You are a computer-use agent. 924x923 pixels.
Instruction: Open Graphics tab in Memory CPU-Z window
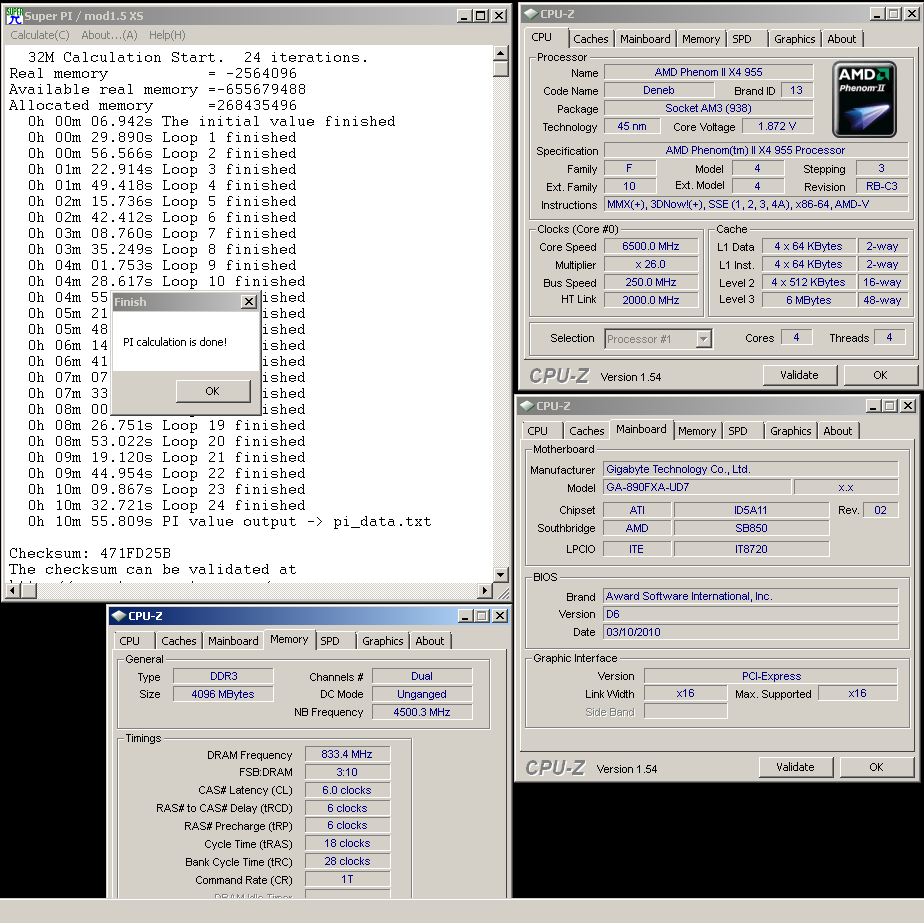click(x=382, y=641)
